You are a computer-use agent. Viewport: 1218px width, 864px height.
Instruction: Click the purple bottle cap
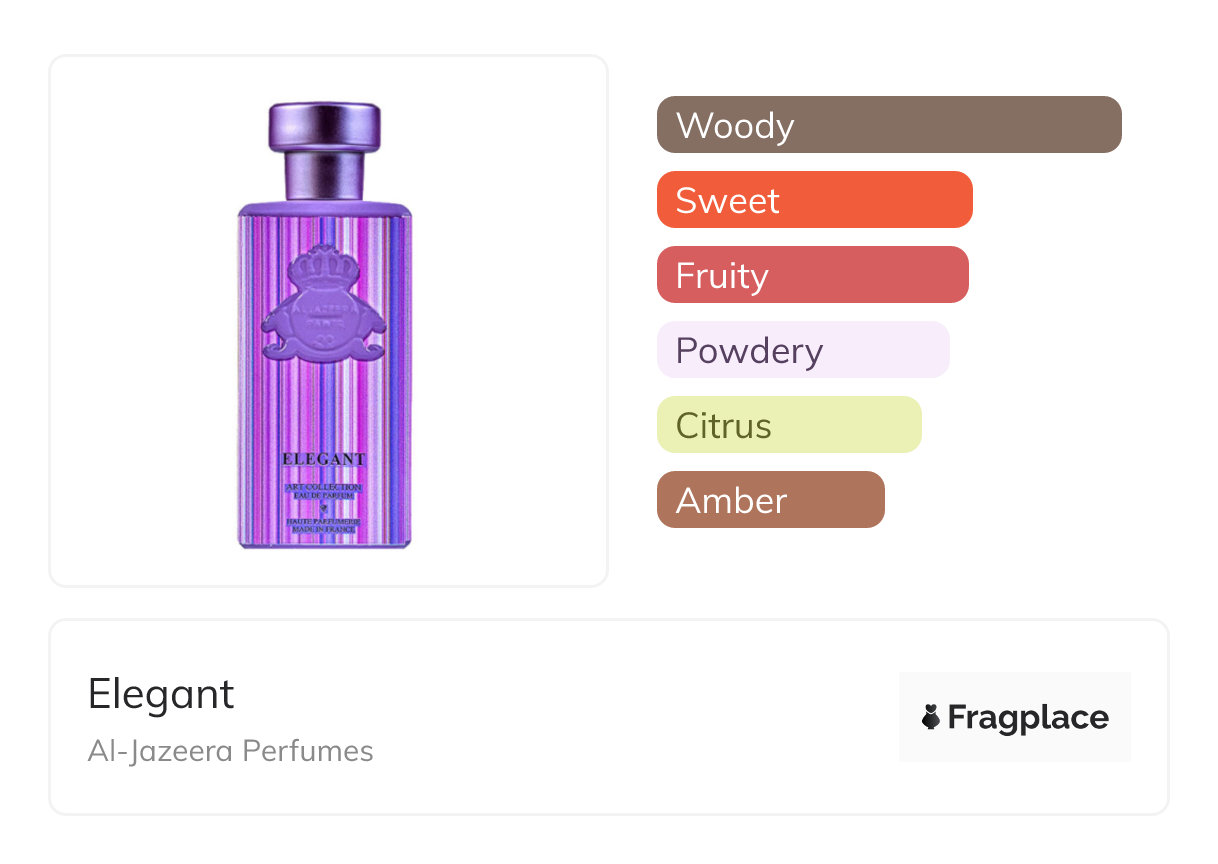(324, 126)
